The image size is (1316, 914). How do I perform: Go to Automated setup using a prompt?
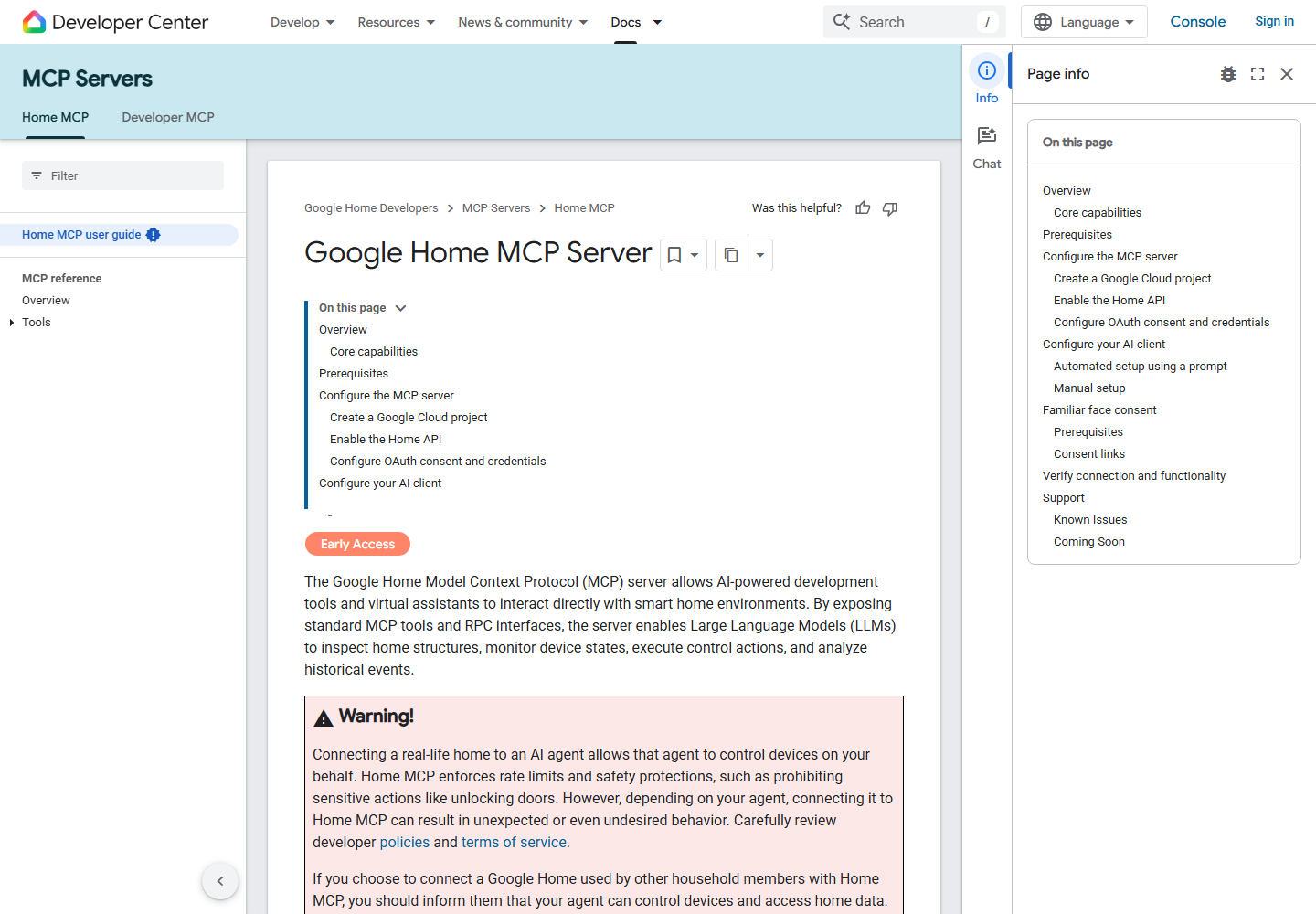1141,367
